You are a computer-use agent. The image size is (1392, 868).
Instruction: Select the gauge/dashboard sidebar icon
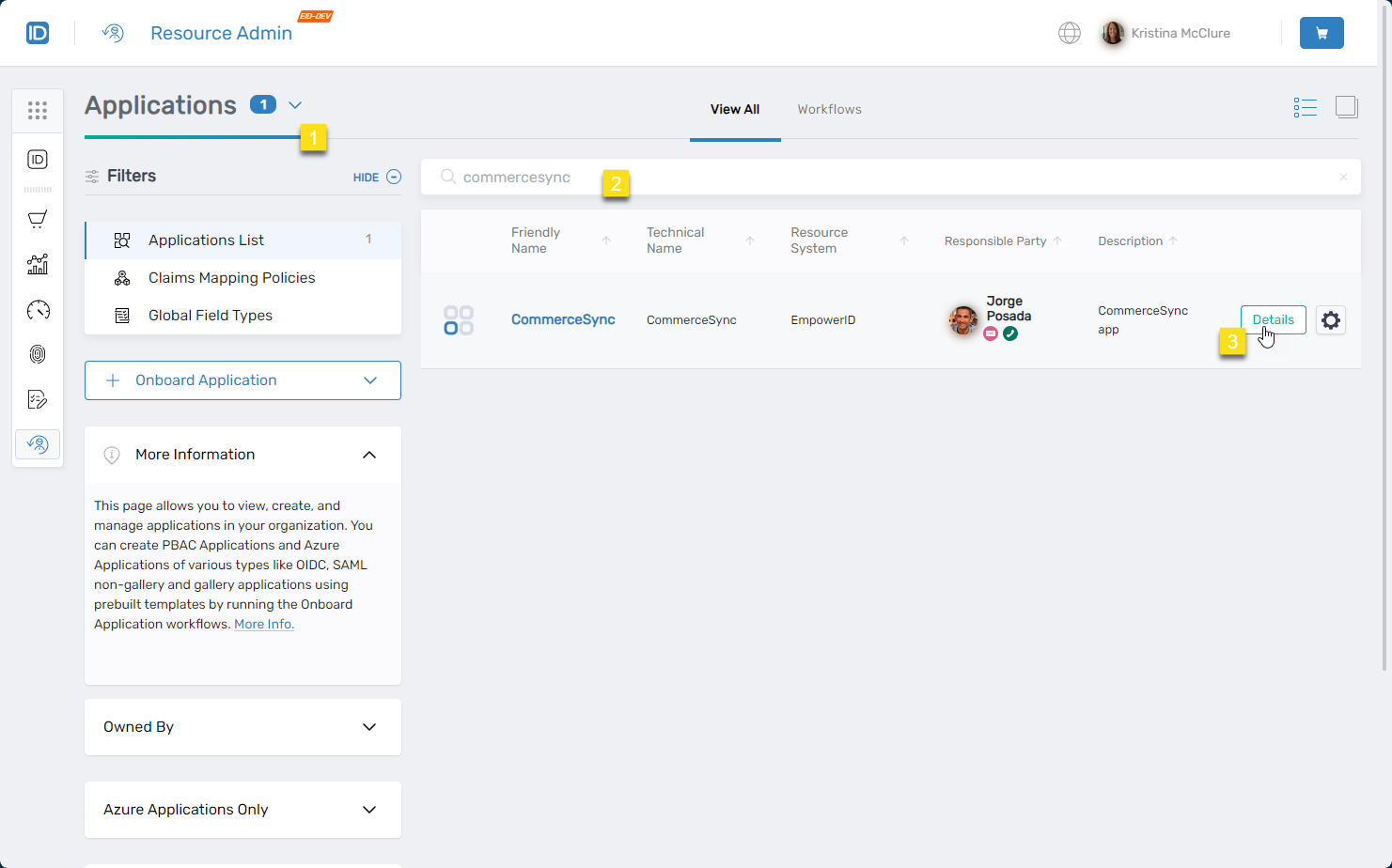point(38,309)
